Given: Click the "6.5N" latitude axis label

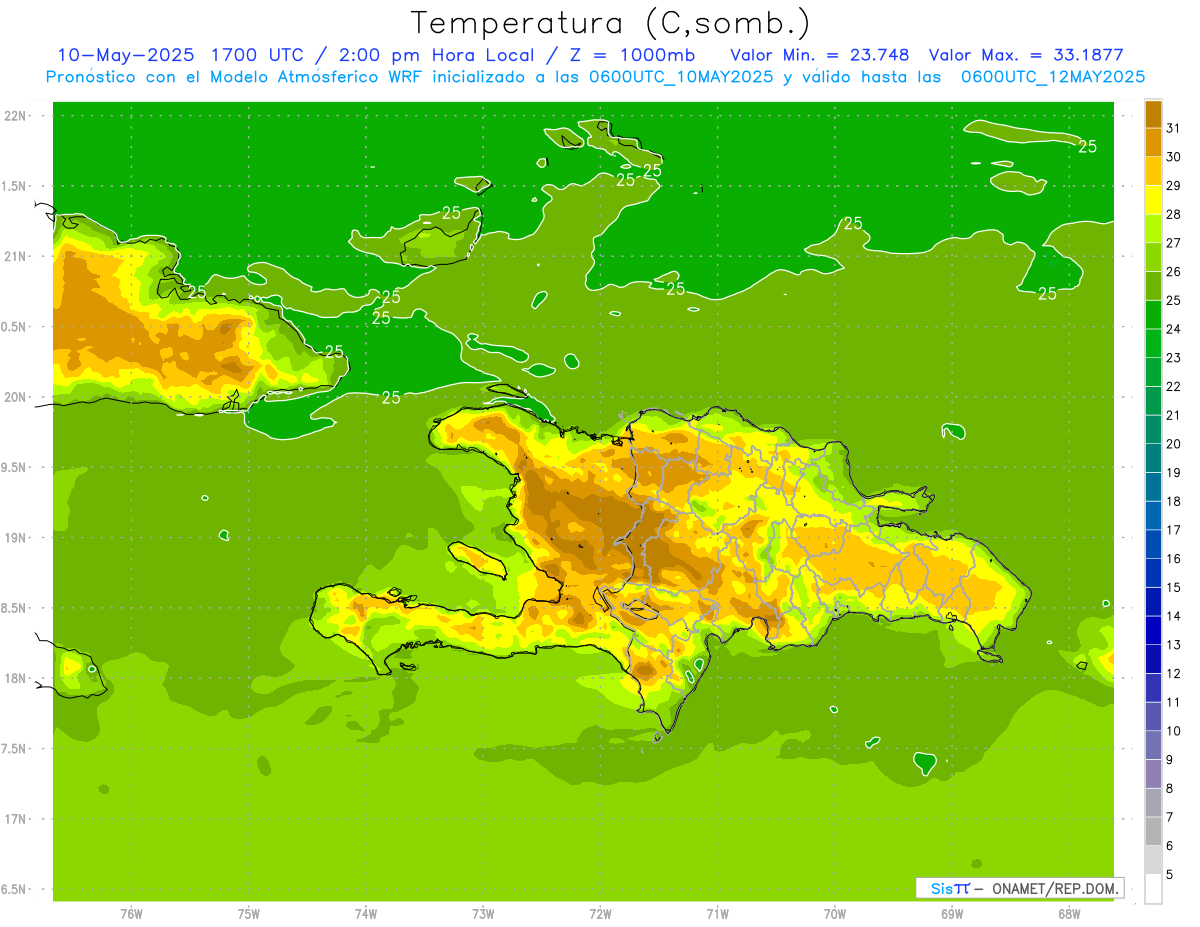Looking at the screenshot, I should (x=15, y=890).
